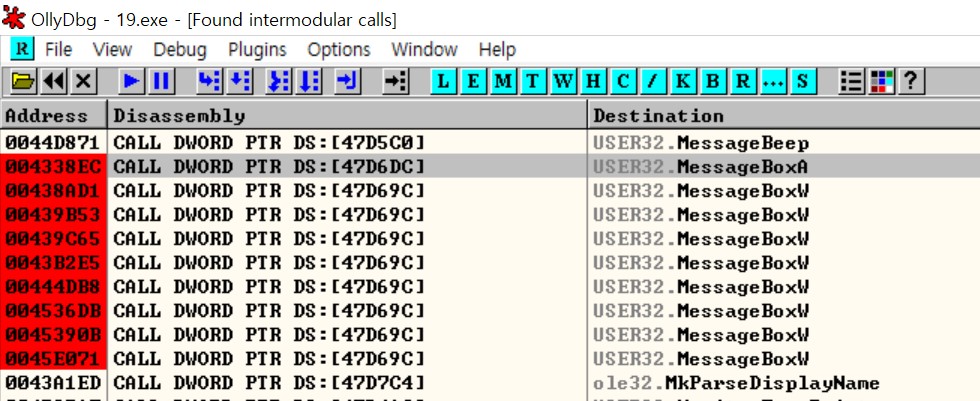Select row at address 0044D871
Screen dimensions: 980x401
point(490,143)
